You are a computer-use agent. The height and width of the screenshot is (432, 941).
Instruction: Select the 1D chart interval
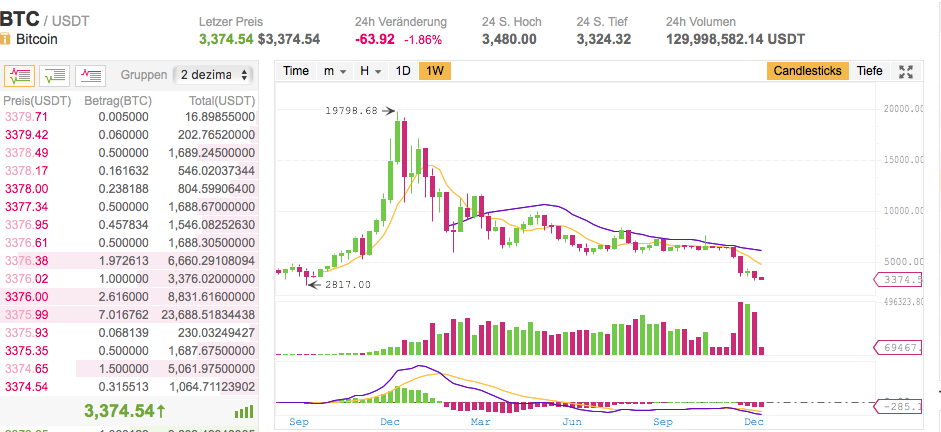403,71
